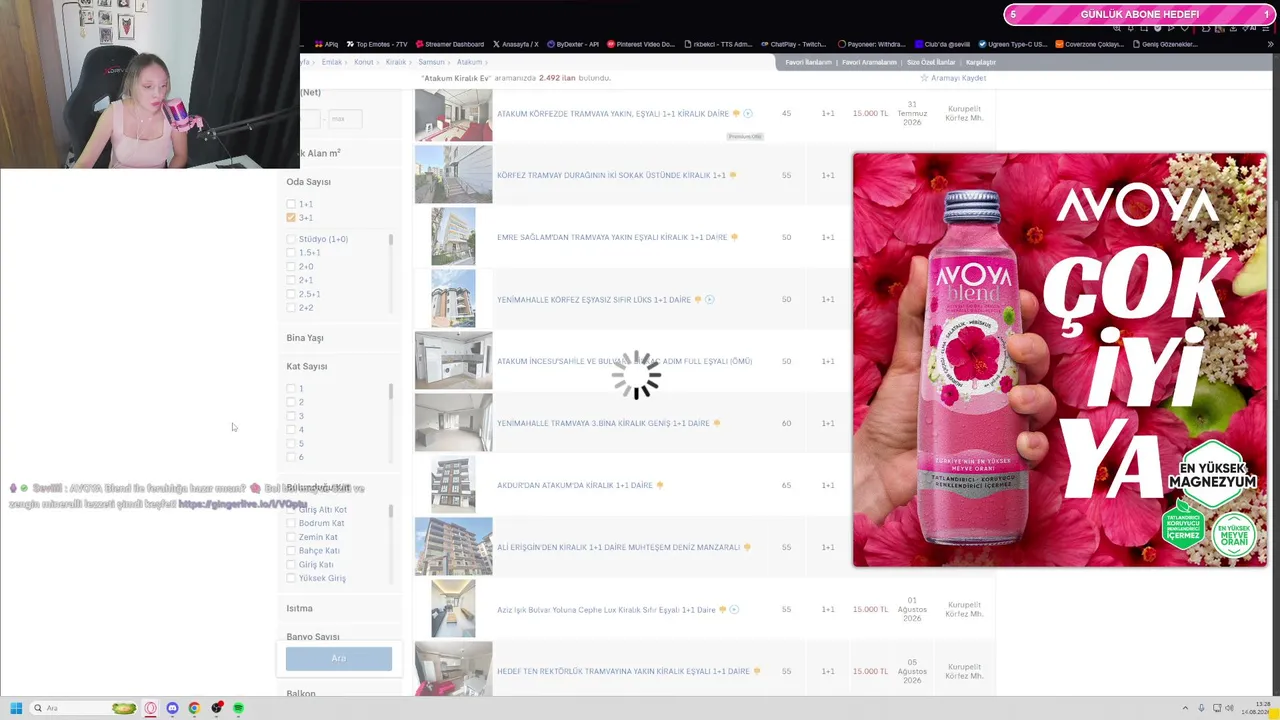
Task: Save this search with Aramayı Kaydet
Action: (953, 78)
